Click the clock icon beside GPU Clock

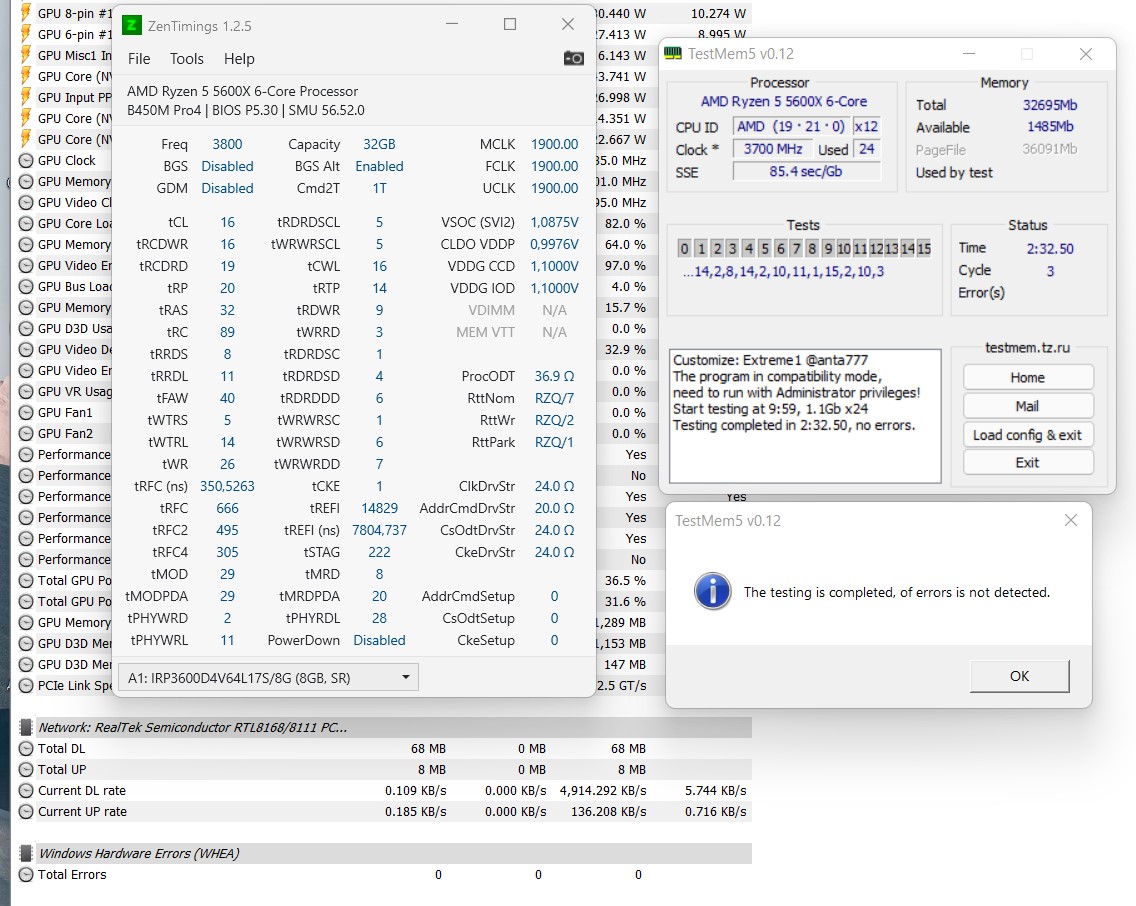[26, 160]
